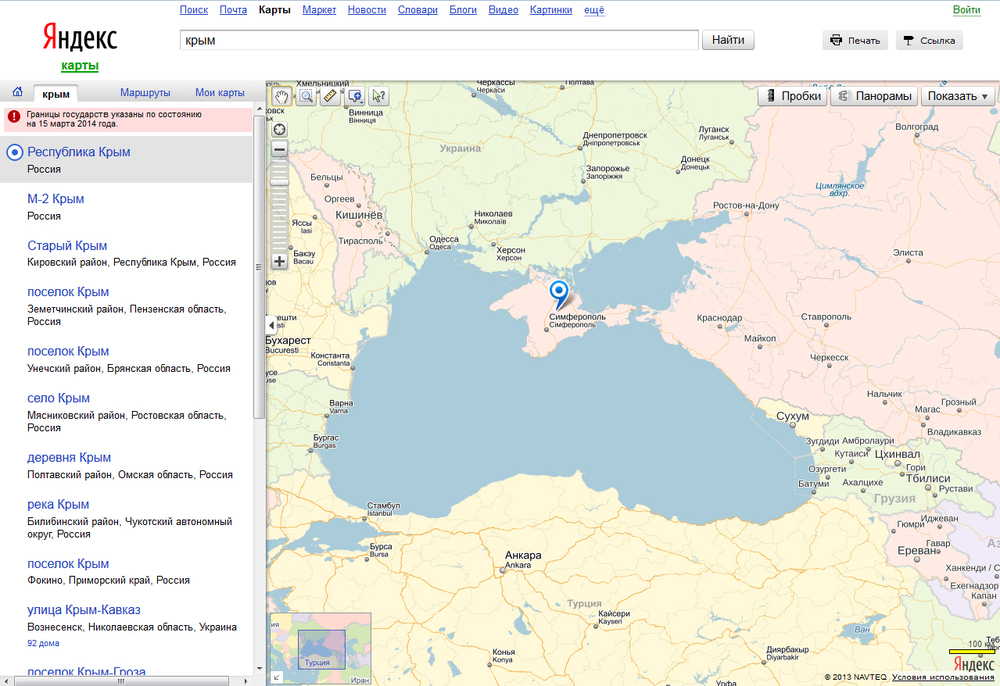This screenshot has width=1000, height=686.
Task: Open the Старый Крым result
Action: click(x=67, y=245)
